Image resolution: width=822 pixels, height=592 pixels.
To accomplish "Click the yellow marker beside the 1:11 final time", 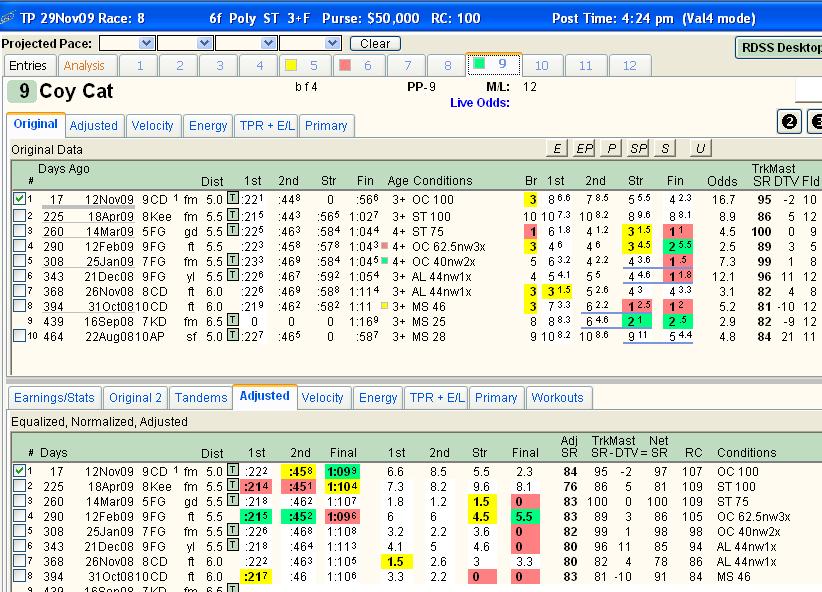I will point(384,305).
